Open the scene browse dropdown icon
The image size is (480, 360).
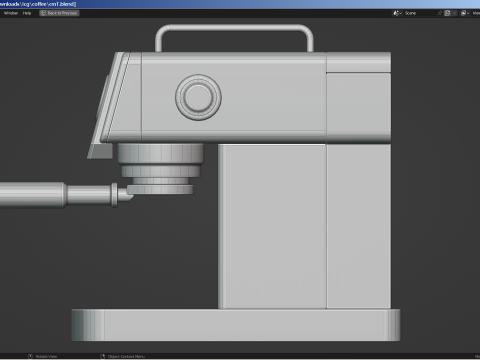tap(397, 13)
